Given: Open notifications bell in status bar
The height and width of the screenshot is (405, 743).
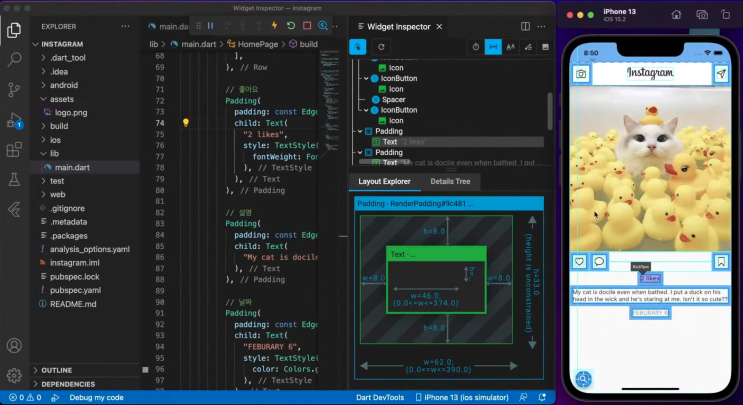Looking at the screenshot, I should coord(542,397).
